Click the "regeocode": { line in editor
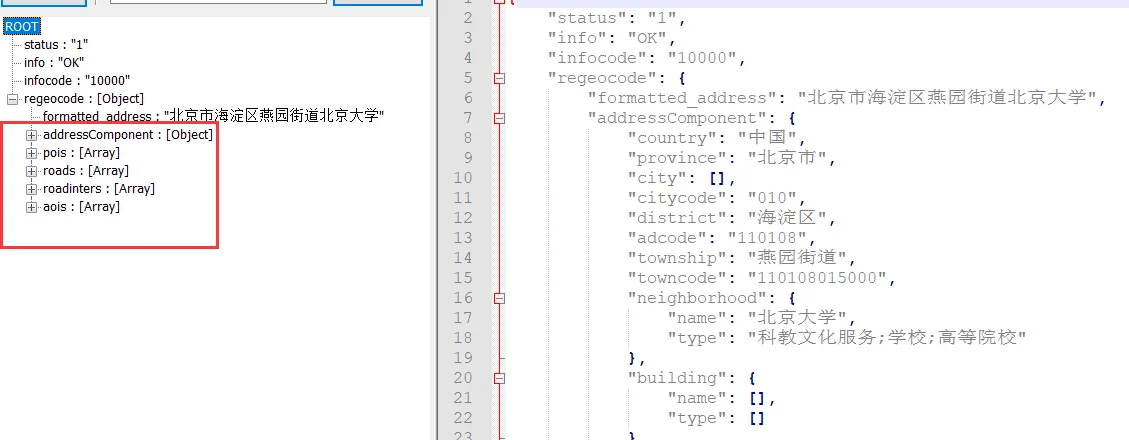This screenshot has height=440, width=1129. 619,78
